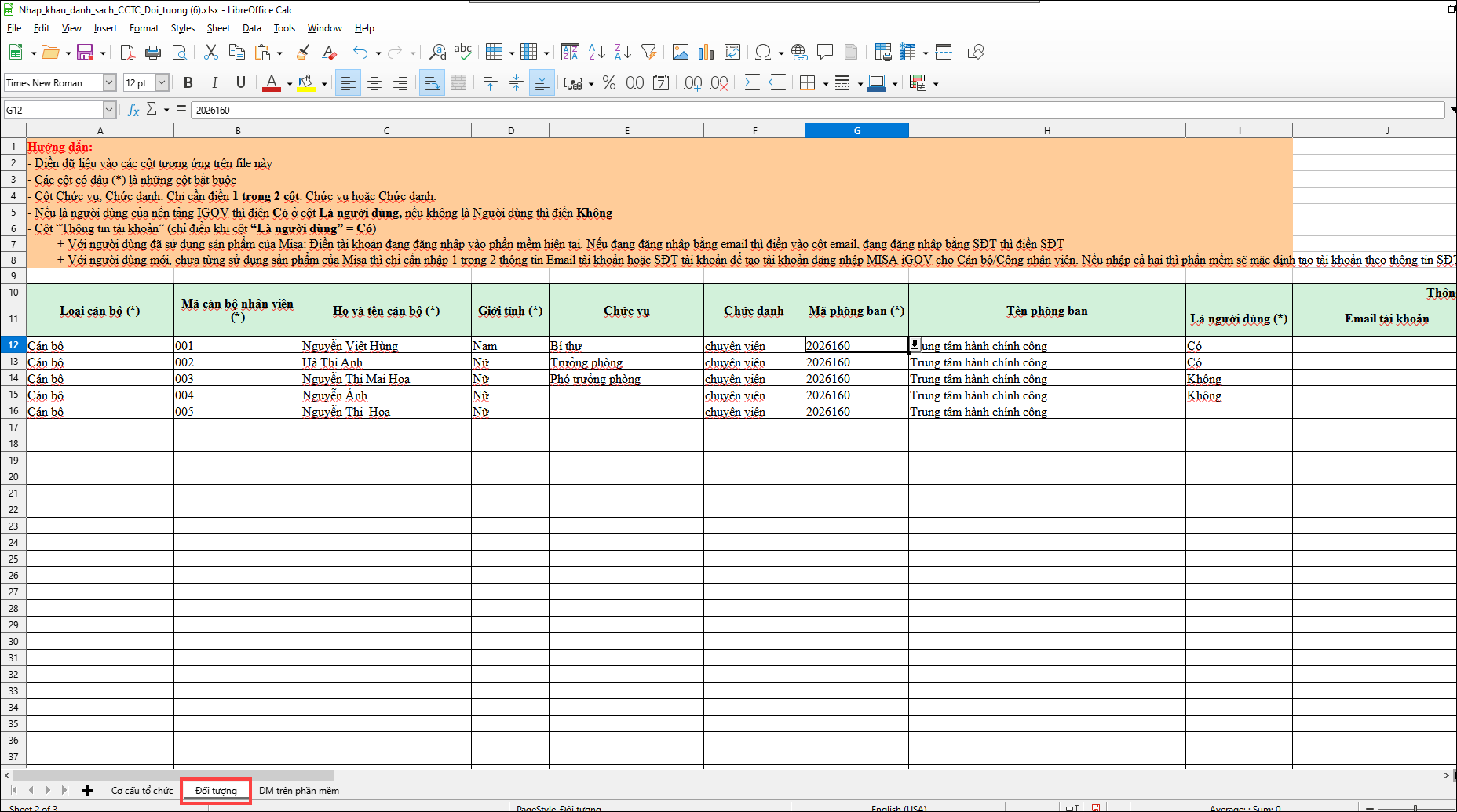Toggle Align Left
Screen dimensions: 1457x812
coord(349,83)
